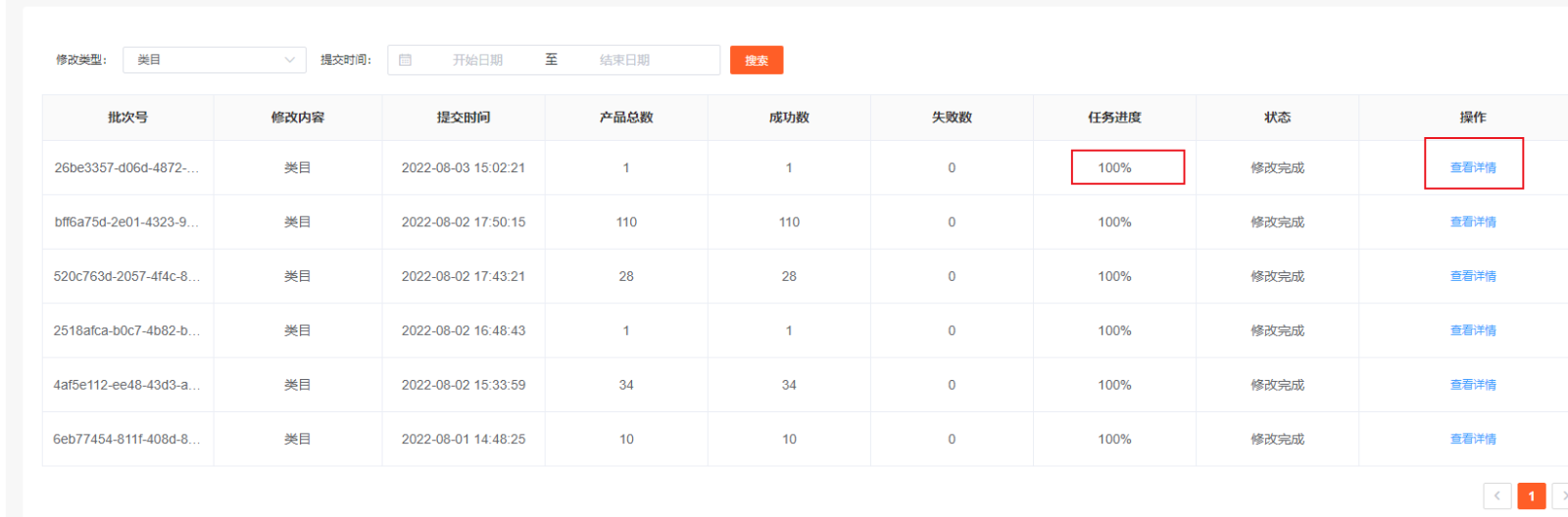View details for batch 4af5e112-ee48-43d3
Screen dimensions: 1568x517
point(1473,385)
